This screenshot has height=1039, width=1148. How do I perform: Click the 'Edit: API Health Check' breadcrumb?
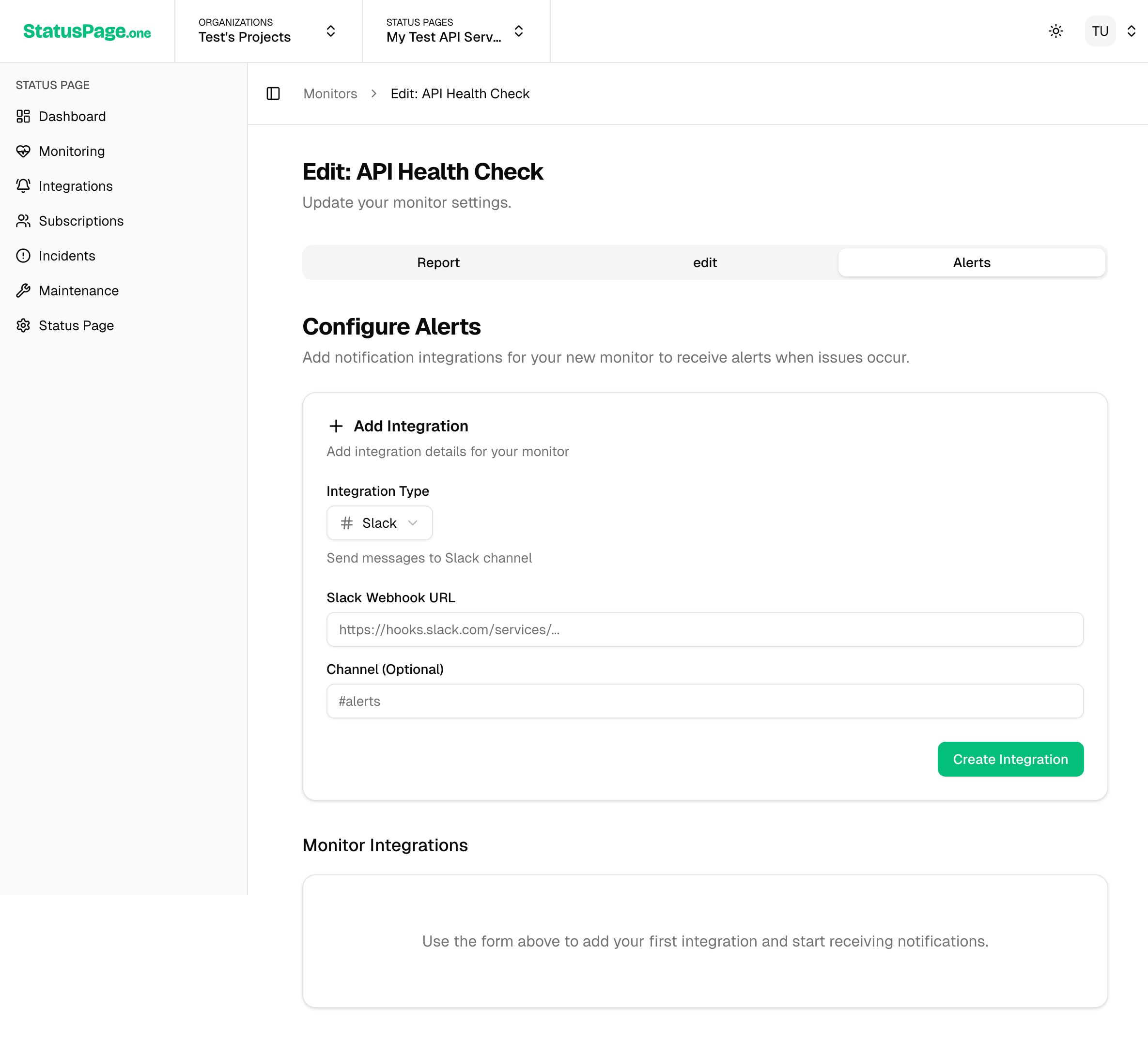point(460,93)
